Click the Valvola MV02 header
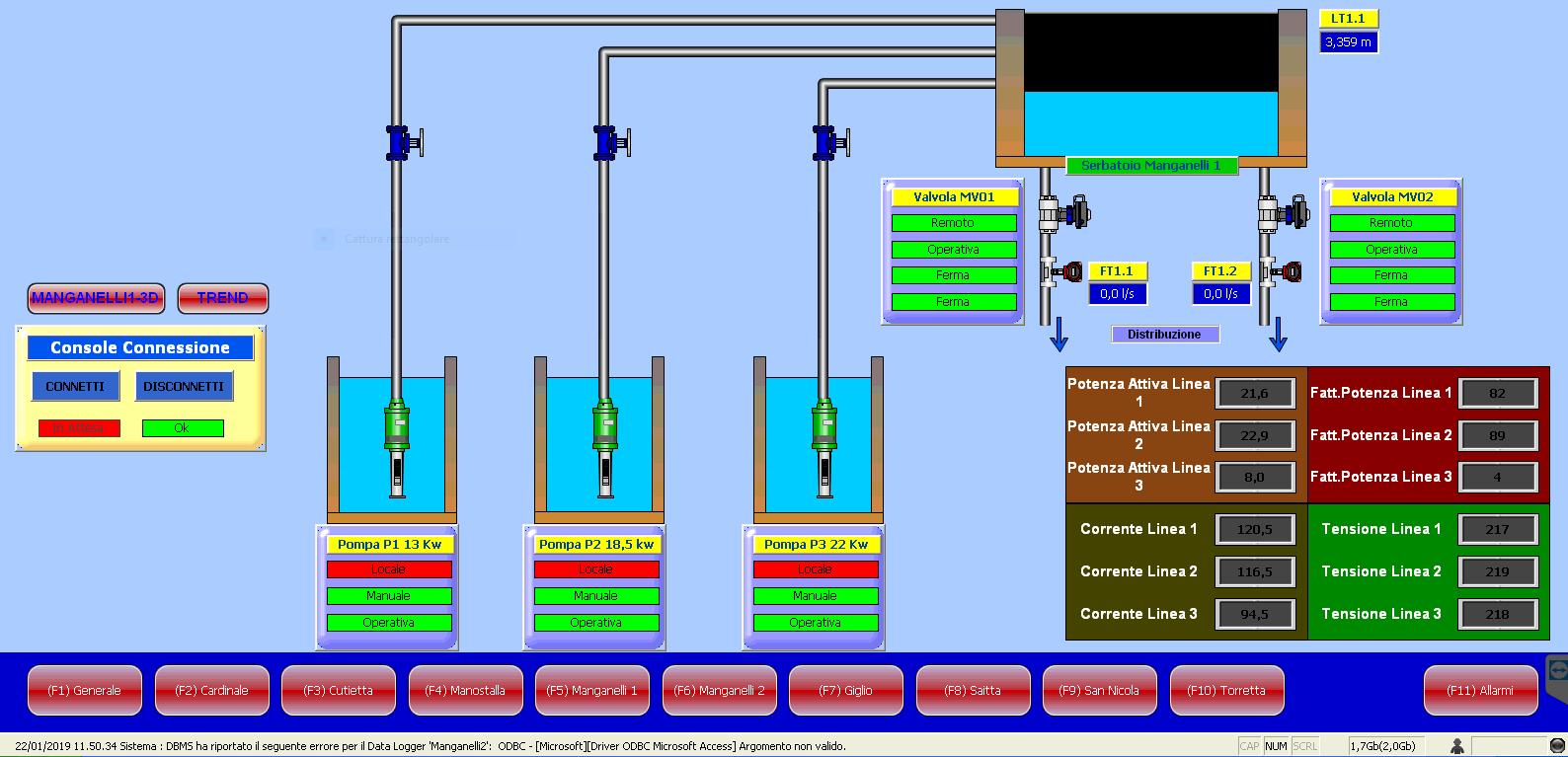The image size is (1568, 757). click(x=1393, y=196)
